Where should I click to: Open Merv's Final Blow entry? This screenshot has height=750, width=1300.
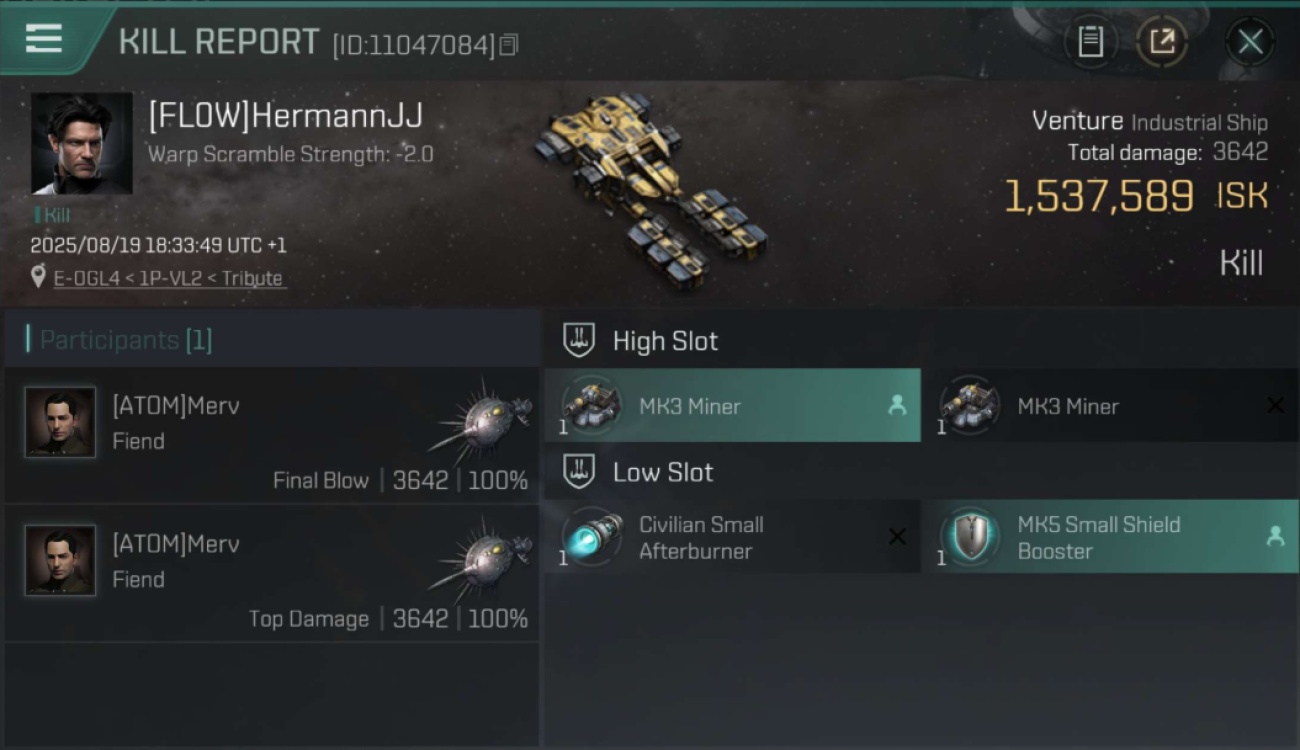pyautogui.click(x=272, y=435)
